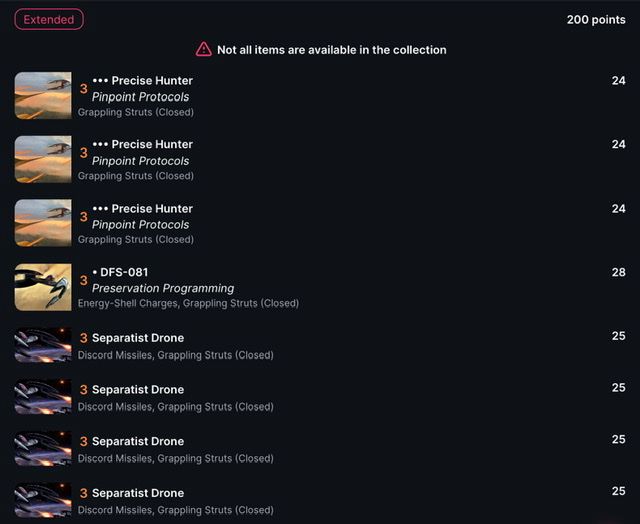Viewport: 640px width, 524px height.
Task: Open the third Precise Hunter ship thumbnail
Action: click(43, 223)
